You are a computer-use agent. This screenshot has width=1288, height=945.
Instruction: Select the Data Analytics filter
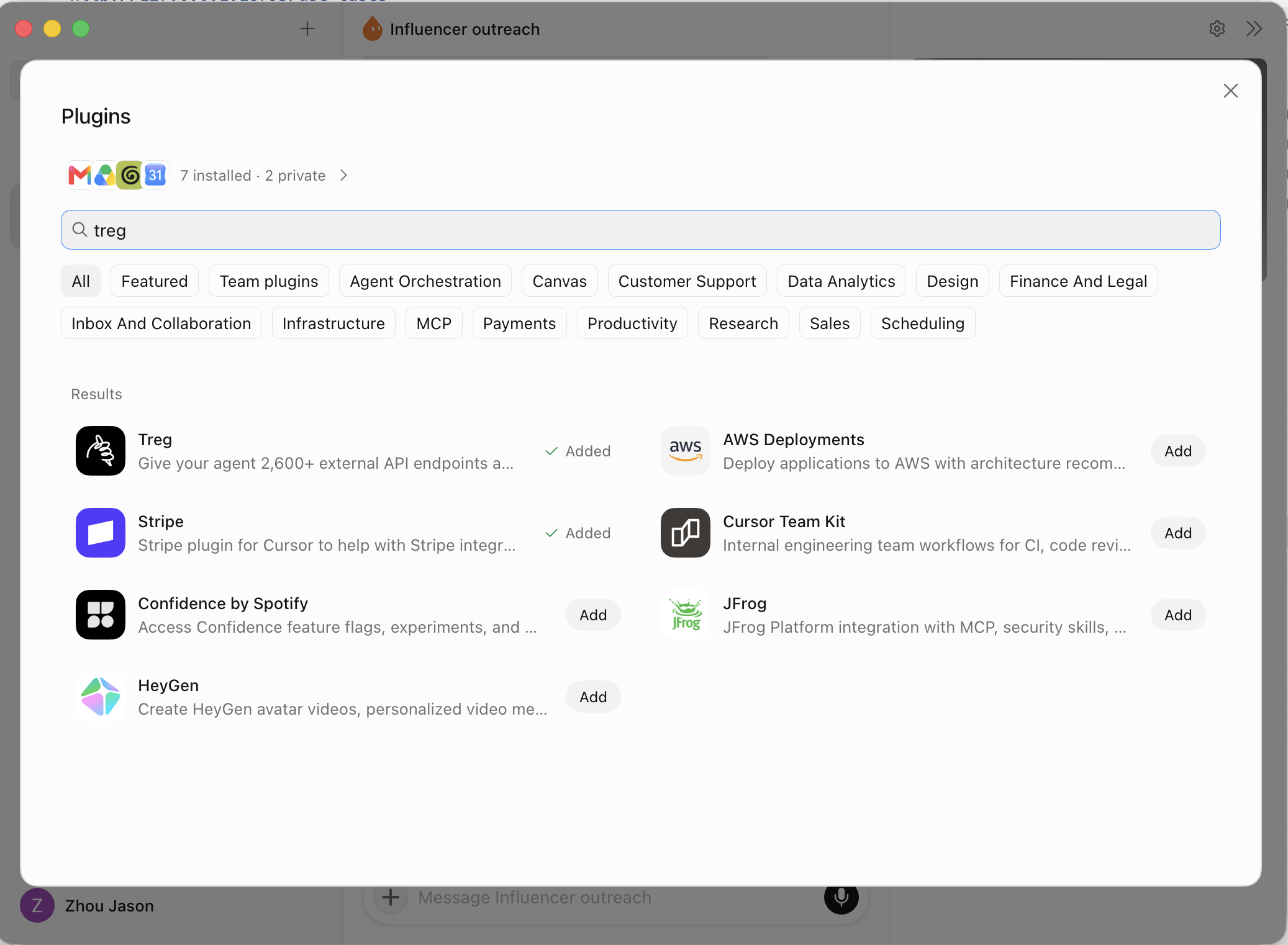pos(841,281)
